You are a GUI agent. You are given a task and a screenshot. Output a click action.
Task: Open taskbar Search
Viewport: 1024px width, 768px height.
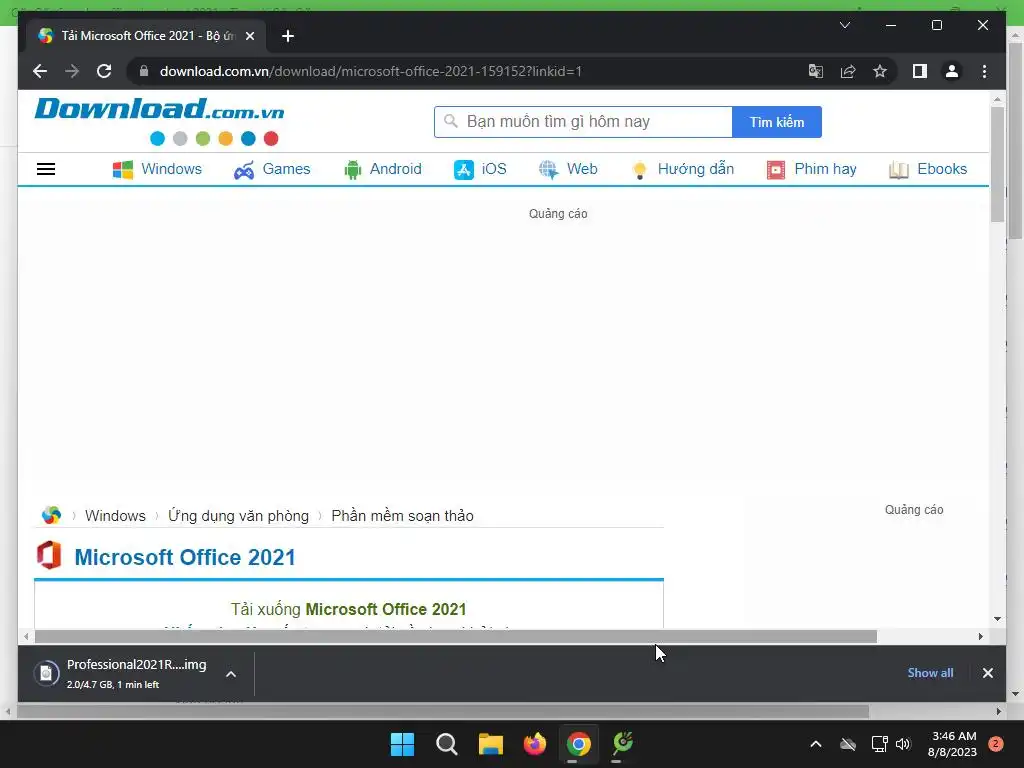pyautogui.click(x=447, y=744)
